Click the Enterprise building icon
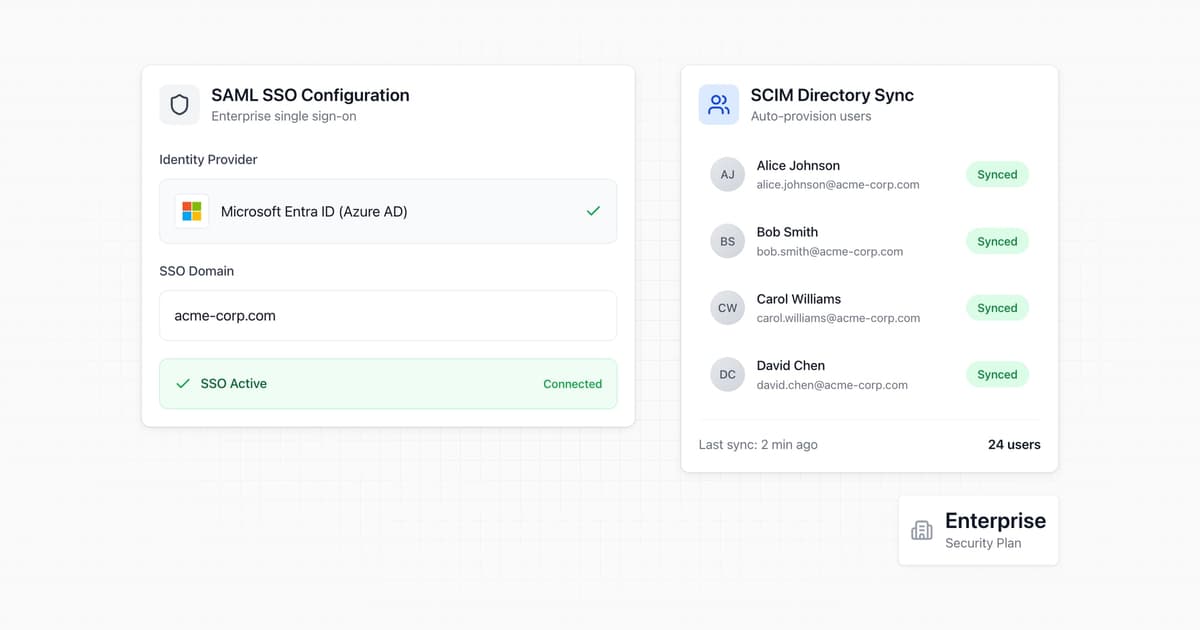 click(922, 530)
